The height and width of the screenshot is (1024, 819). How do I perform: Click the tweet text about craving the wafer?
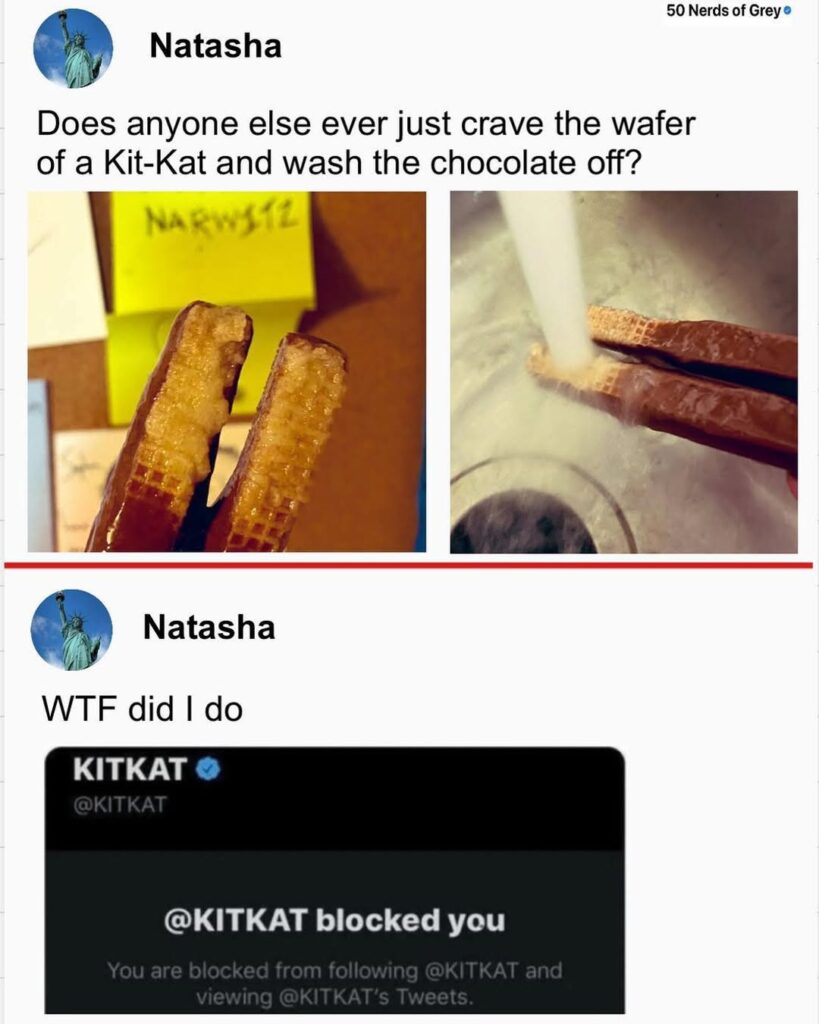coord(365,143)
